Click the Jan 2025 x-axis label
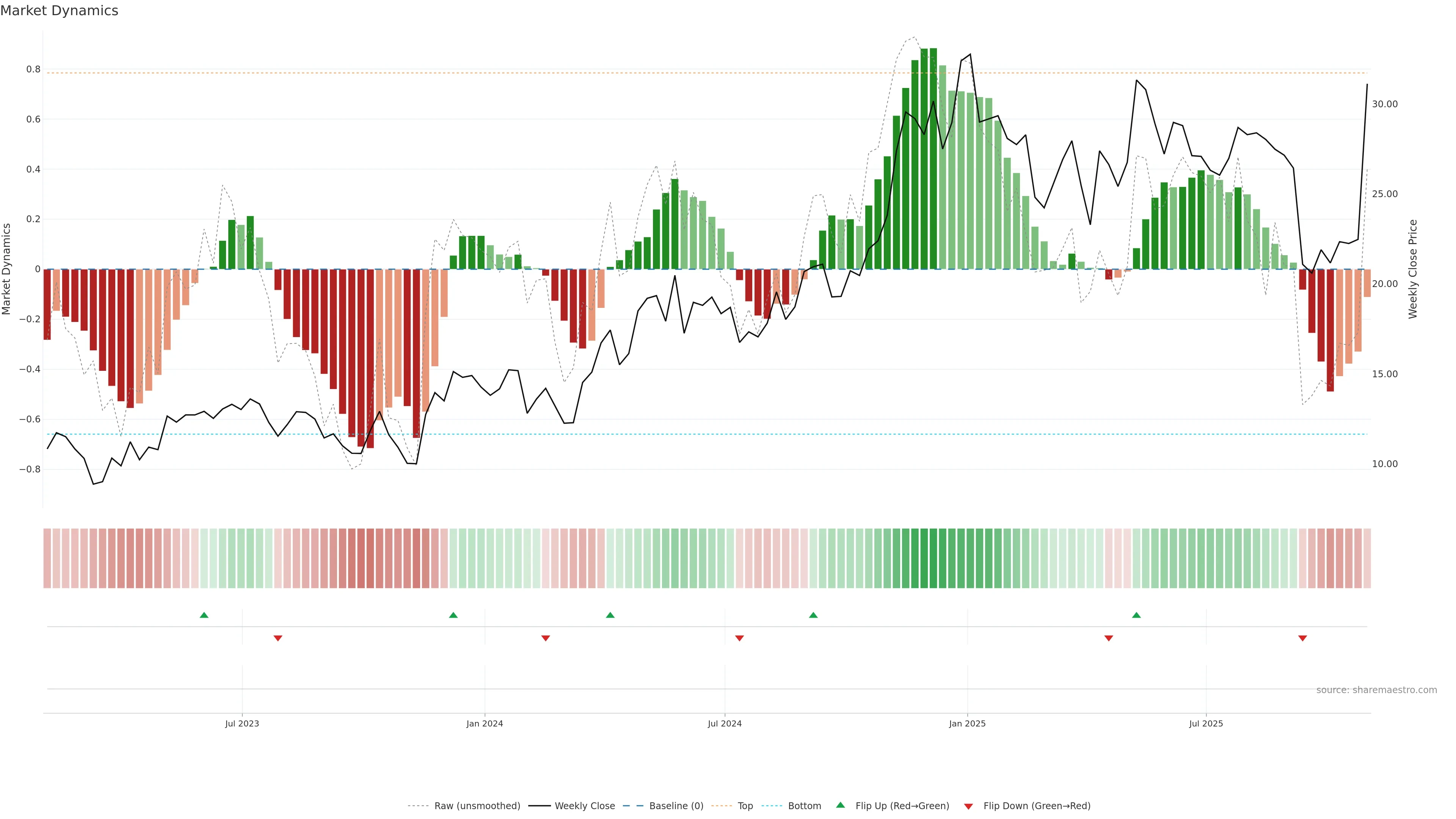 [x=967, y=723]
